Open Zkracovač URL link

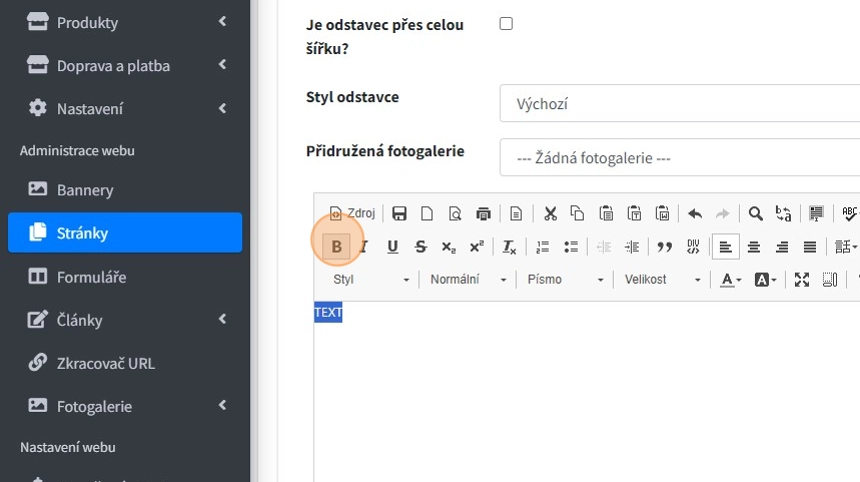[x=105, y=363]
